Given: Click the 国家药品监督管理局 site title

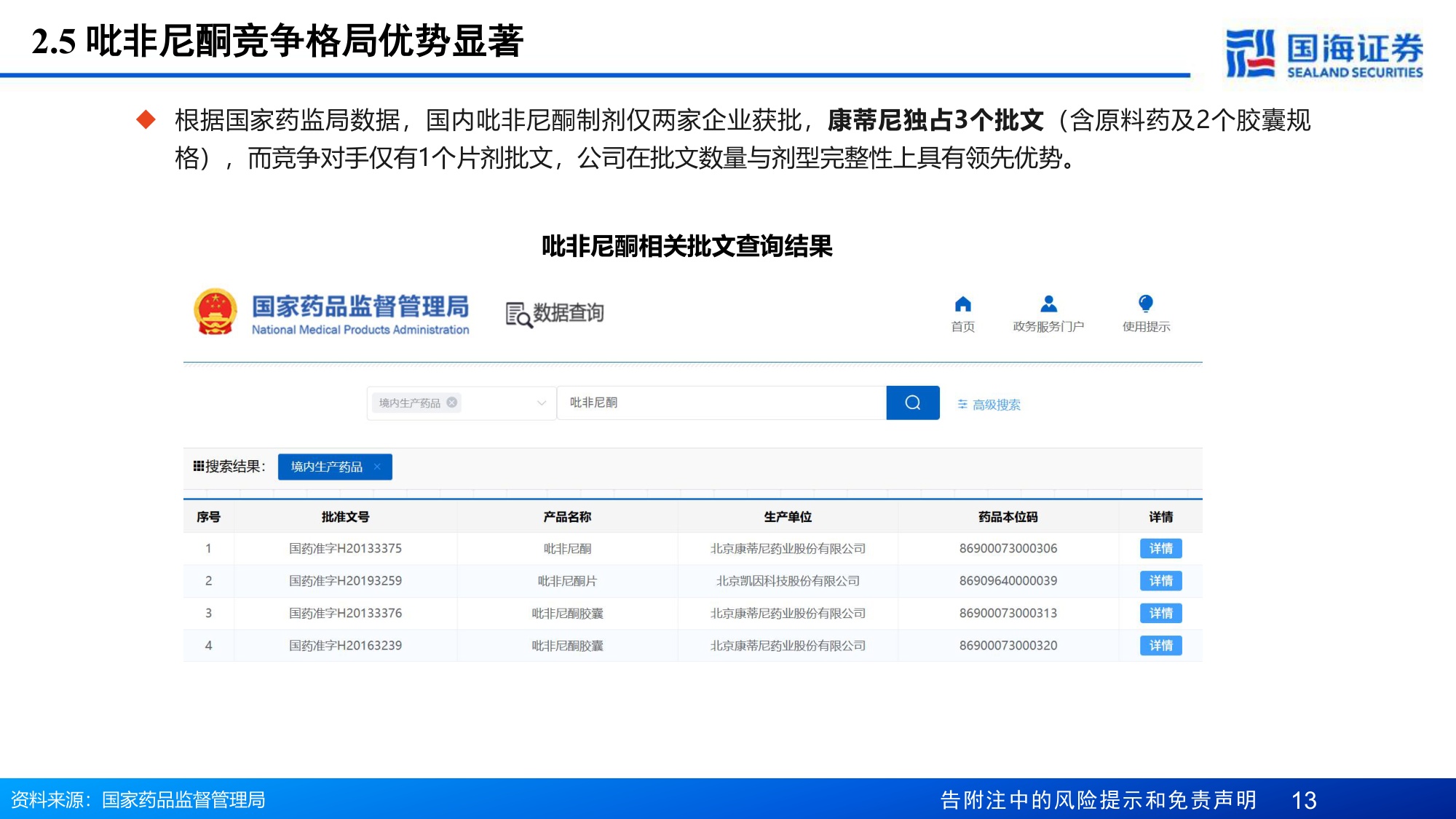Looking at the screenshot, I should pyautogui.click(x=360, y=306).
